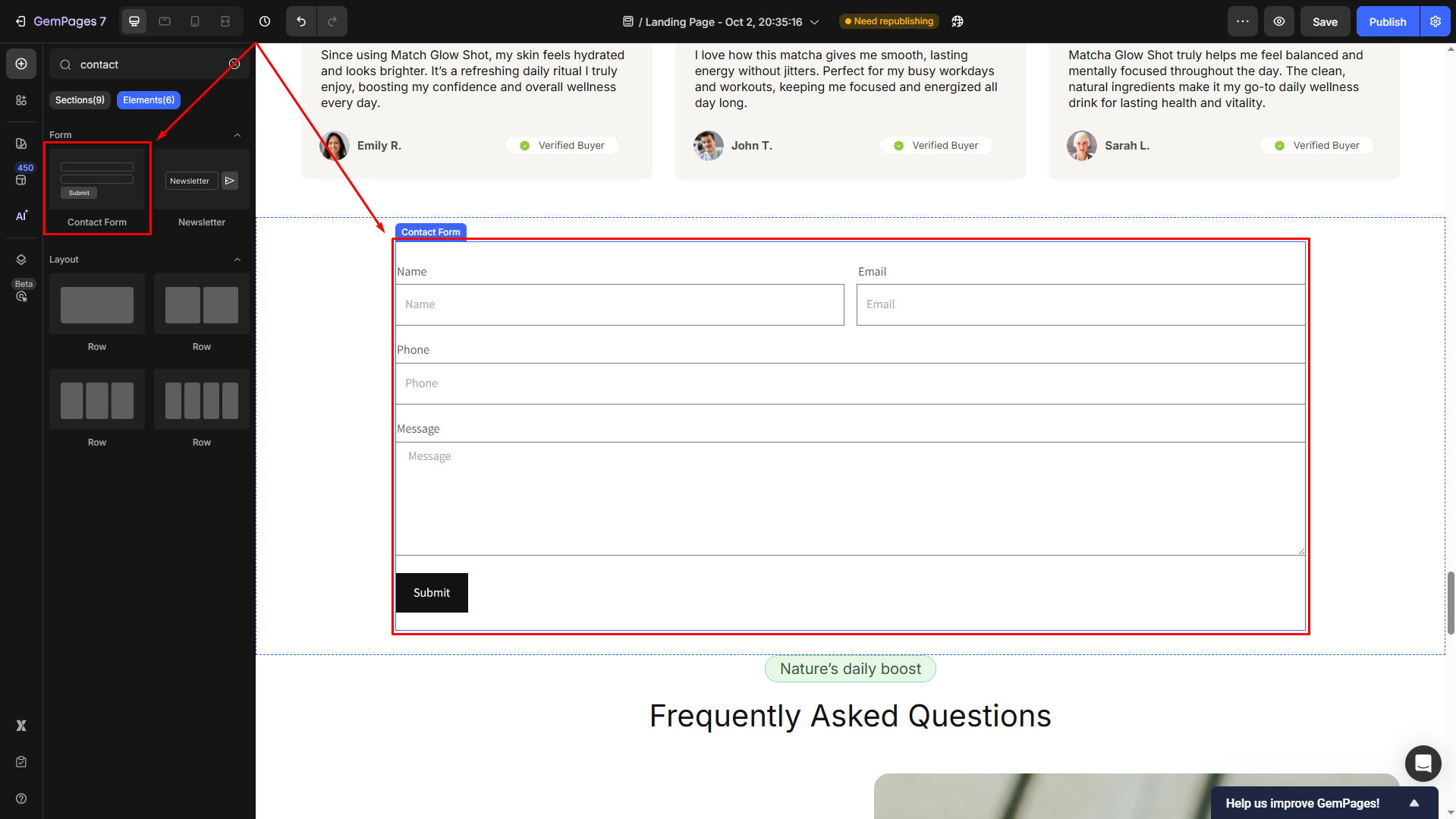Open page settings gear icon
Image resolution: width=1456 pixels, height=819 pixels.
click(x=1436, y=21)
